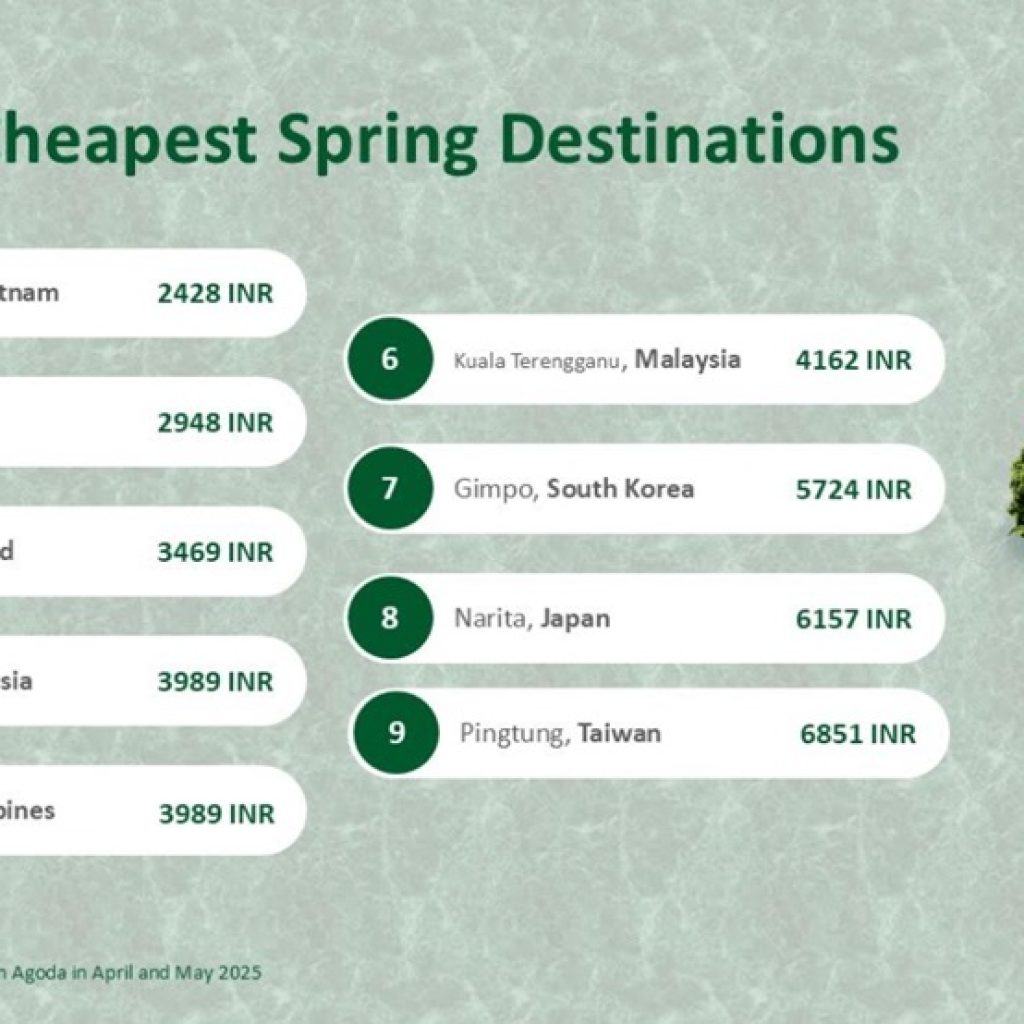Click the lowest 3989 INR price
This screenshot has height=1024, width=1024.
coord(216,814)
